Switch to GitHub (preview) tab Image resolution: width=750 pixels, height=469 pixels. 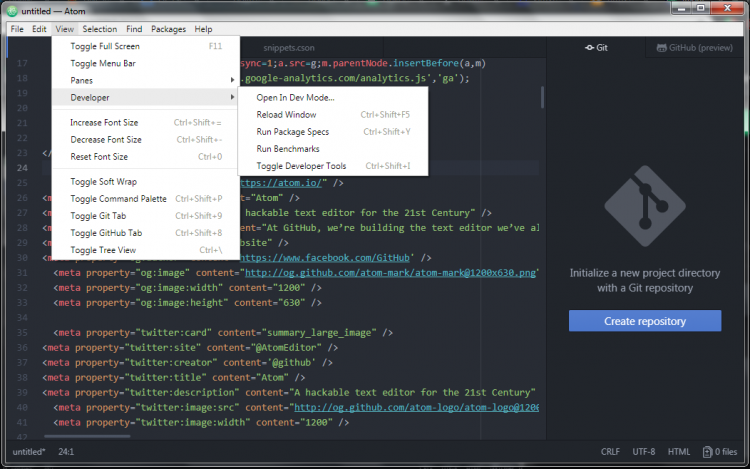pyautogui.click(x=695, y=48)
